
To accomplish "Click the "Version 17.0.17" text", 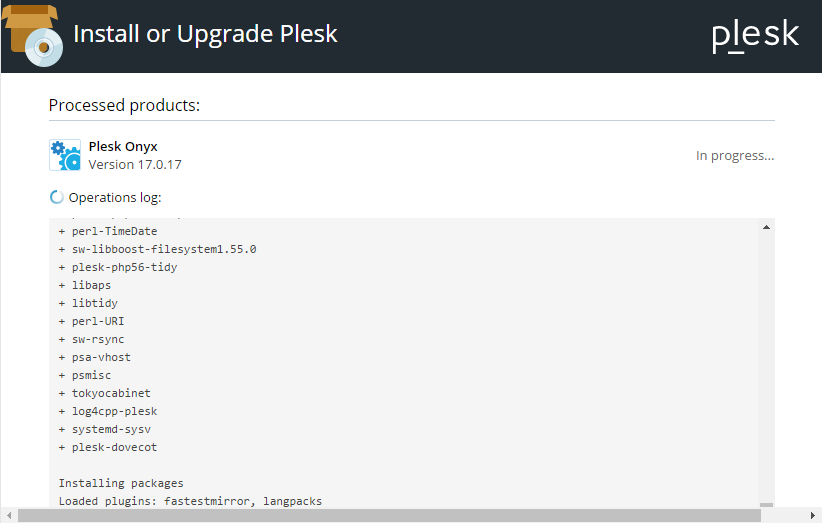I will tap(135, 164).
